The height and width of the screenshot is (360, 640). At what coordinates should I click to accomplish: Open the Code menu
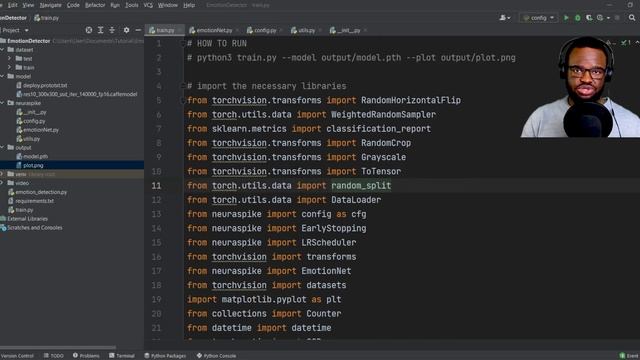click(73, 5)
